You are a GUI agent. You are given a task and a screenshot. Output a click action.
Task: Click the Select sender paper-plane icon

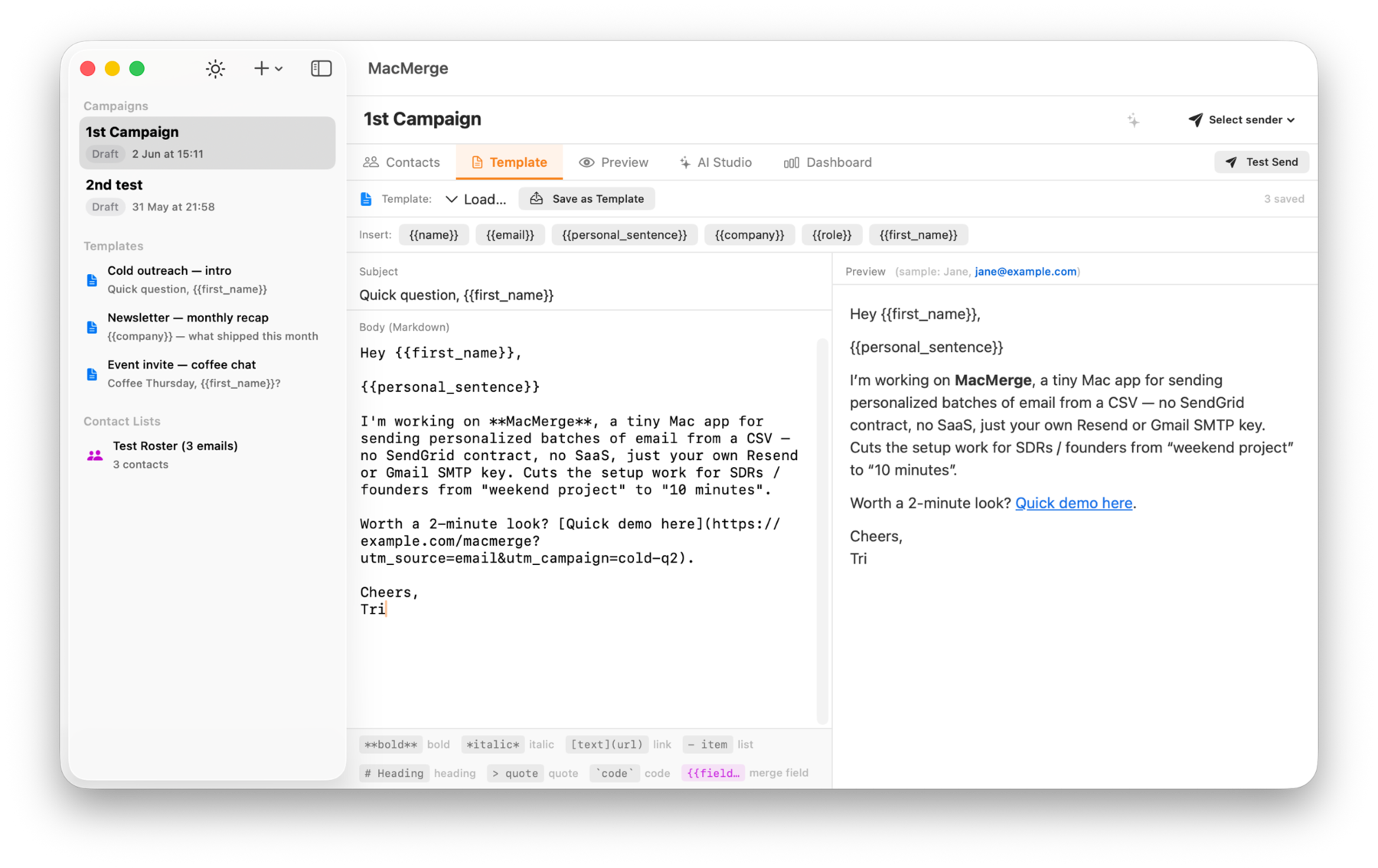[x=1195, y=120]
